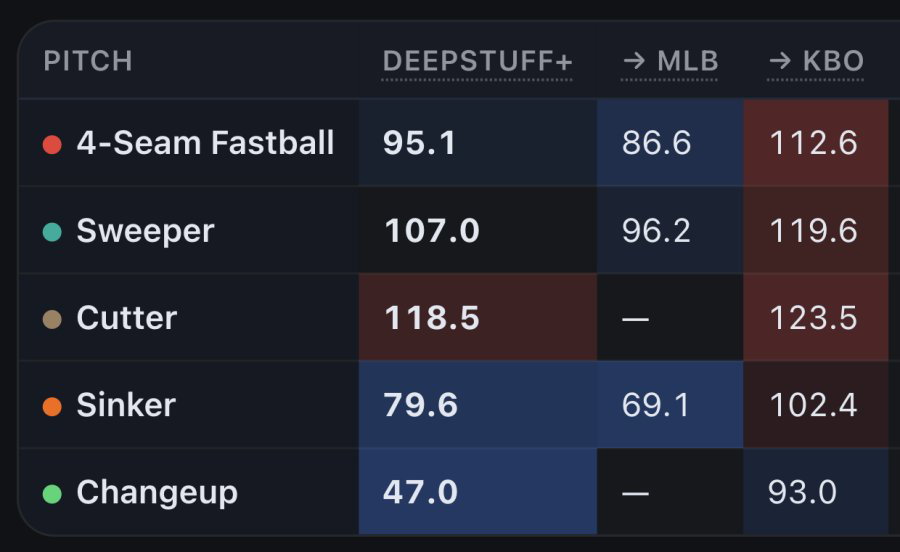Click the orange Sinker color dot

click(52, 406)
